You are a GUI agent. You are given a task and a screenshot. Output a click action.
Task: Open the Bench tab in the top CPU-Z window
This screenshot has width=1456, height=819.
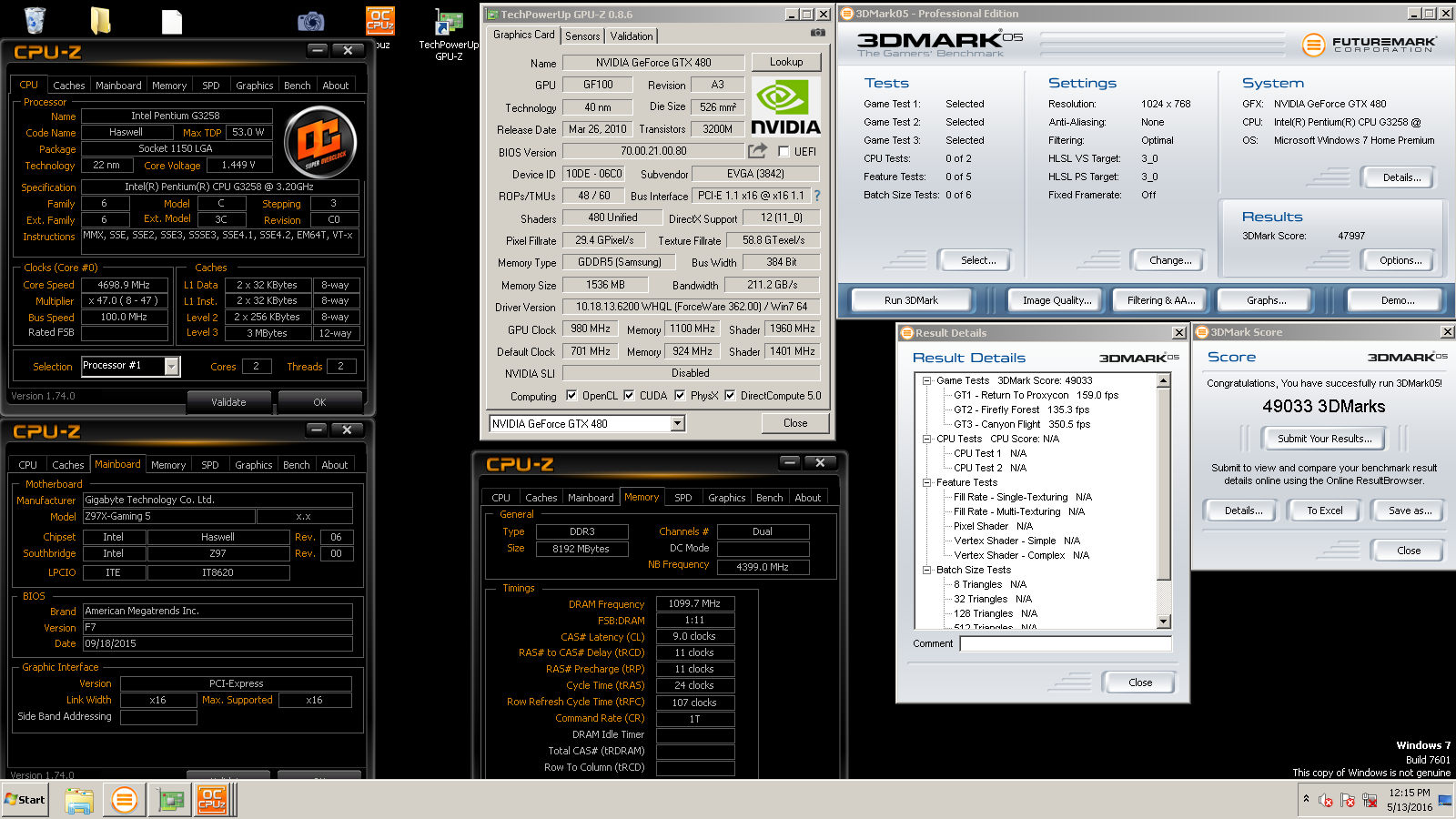298,86
